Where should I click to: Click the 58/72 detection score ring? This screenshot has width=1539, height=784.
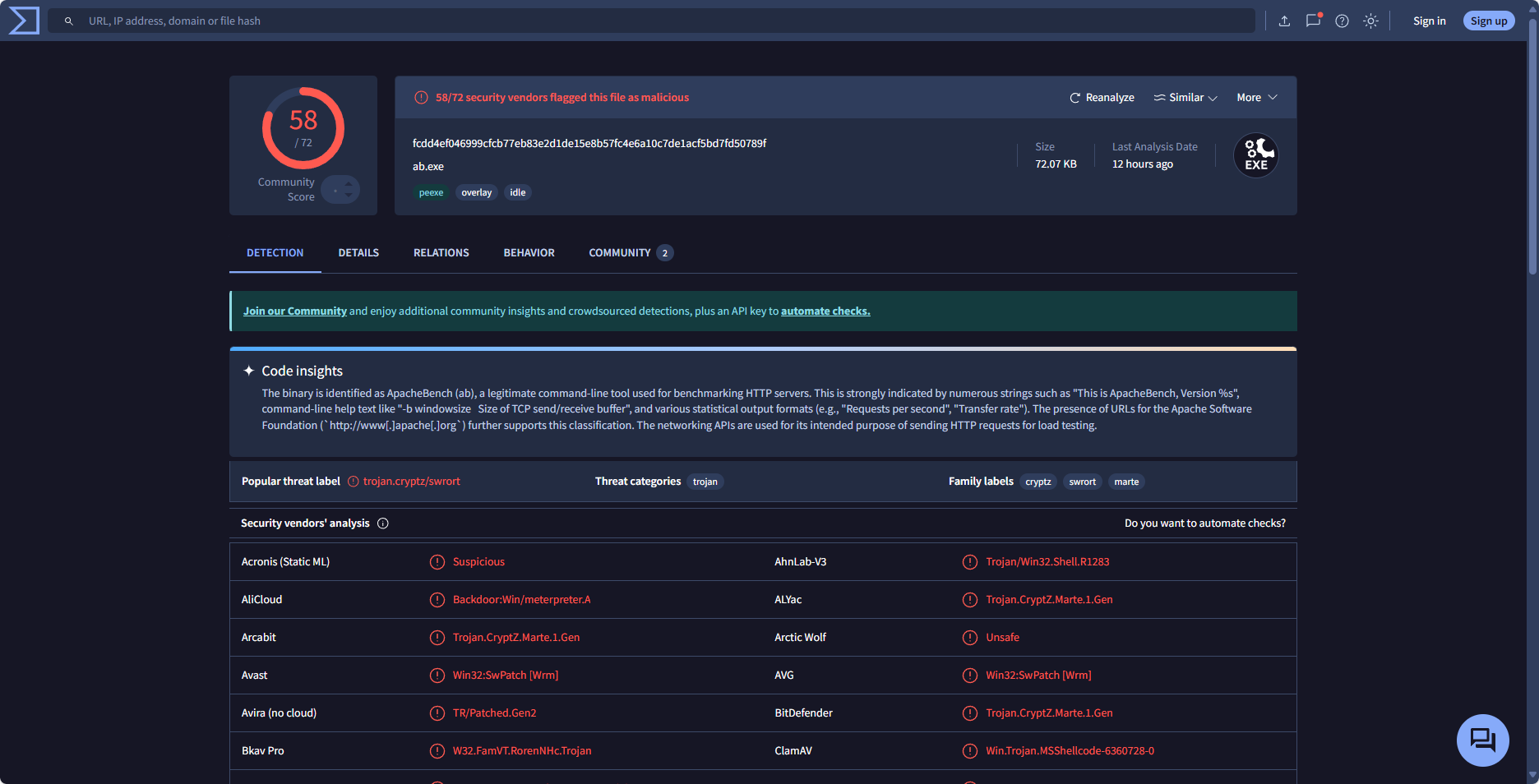pos(303,128)
